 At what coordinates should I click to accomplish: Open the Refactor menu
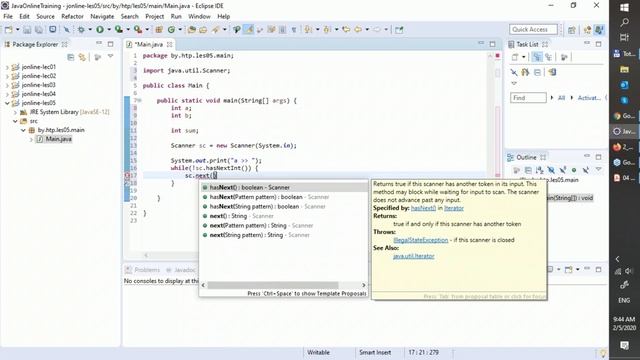pyautogui.click(x=72, y=16)
